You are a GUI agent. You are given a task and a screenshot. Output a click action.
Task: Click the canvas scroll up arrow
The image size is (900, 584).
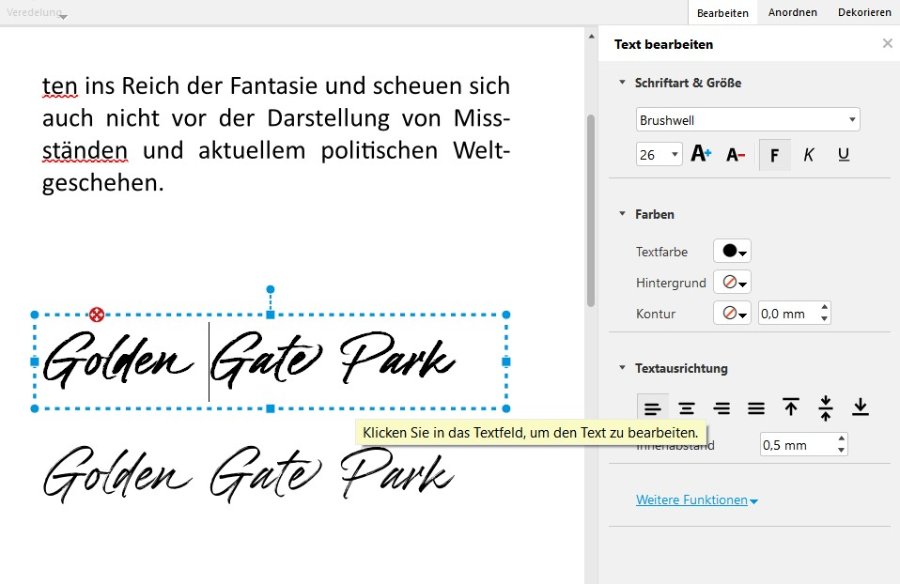591,36
